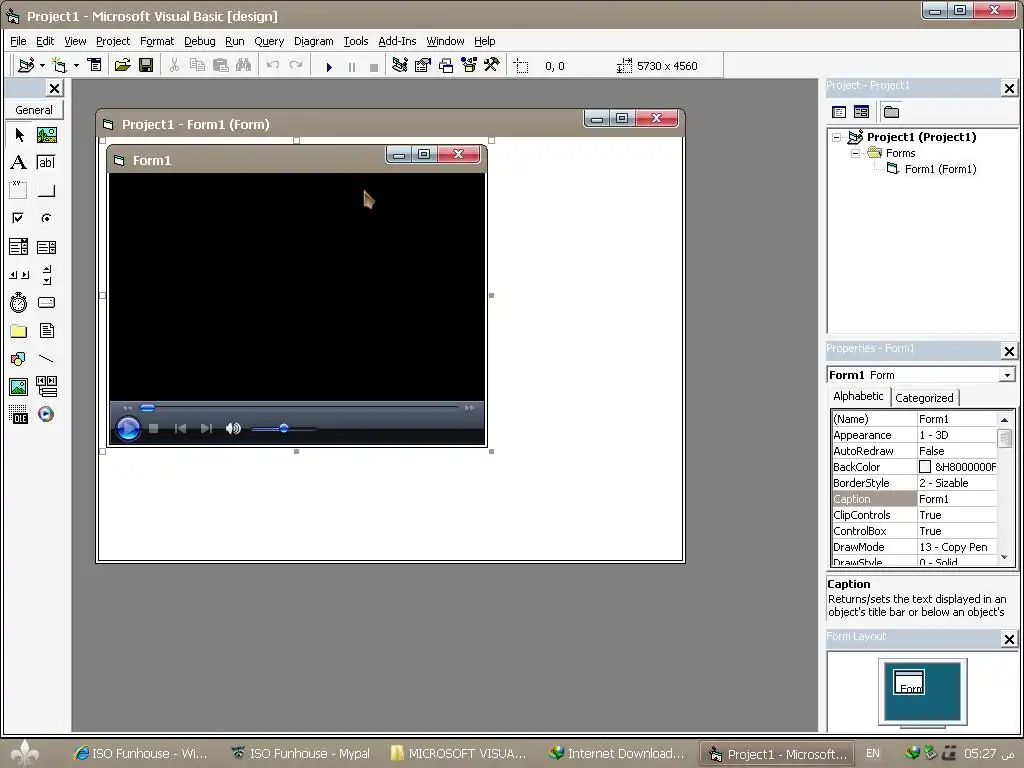Collapse the Forms folder node

855,153
